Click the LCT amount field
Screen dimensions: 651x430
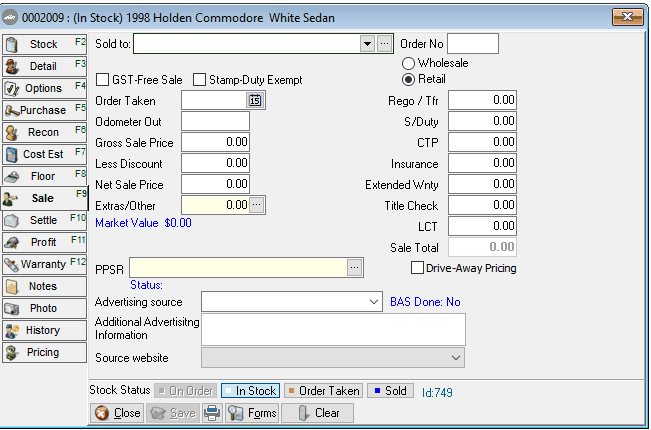point(482,226)
